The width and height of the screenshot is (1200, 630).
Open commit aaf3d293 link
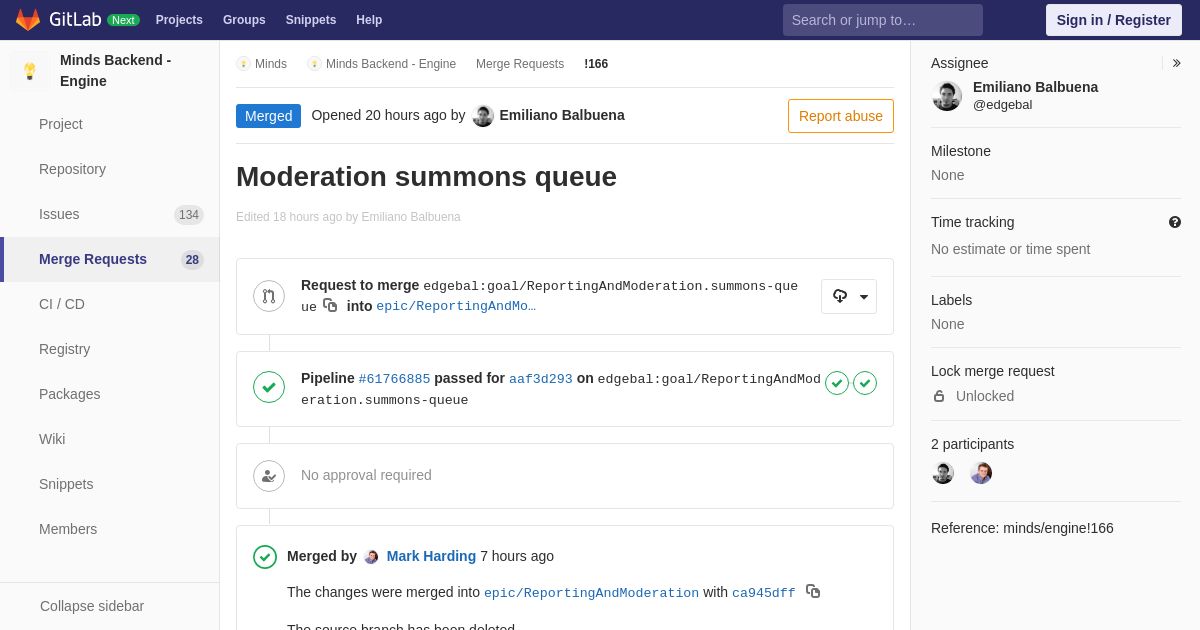point(541,379)
